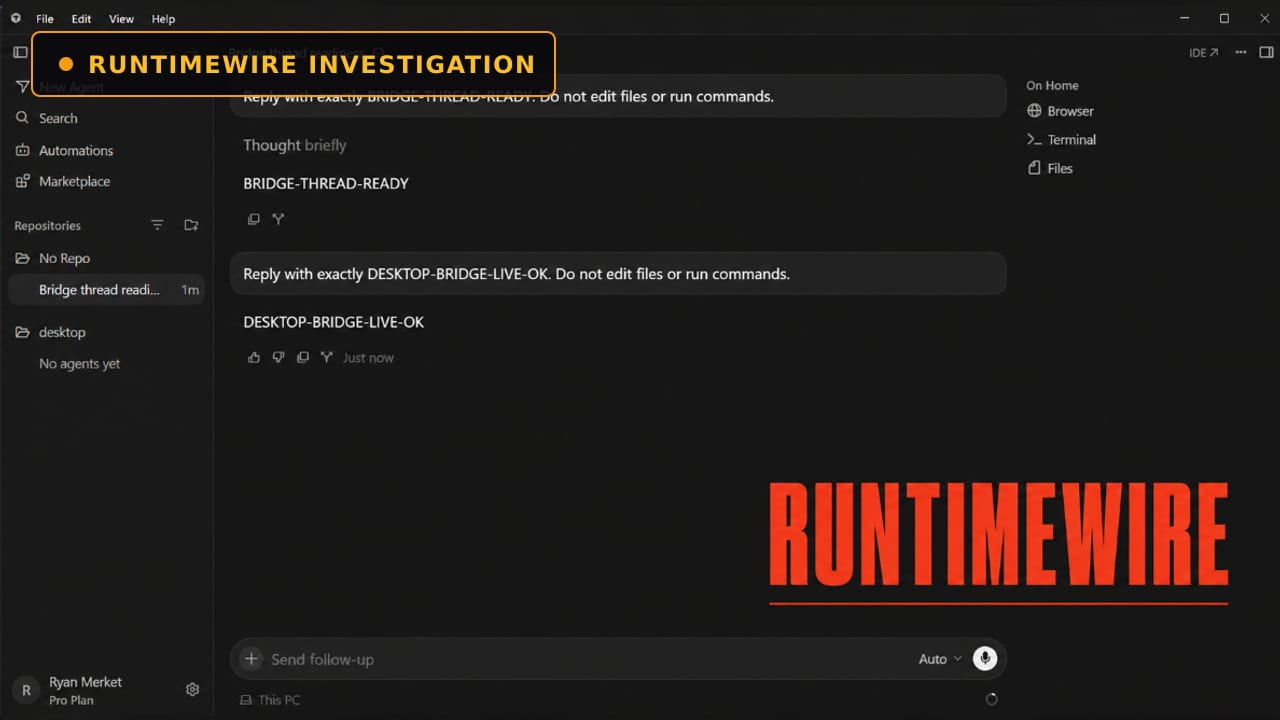Screen dimensions: 1280x720
Task: Click the 'Just now' timestamp
Action: point(368,358)
